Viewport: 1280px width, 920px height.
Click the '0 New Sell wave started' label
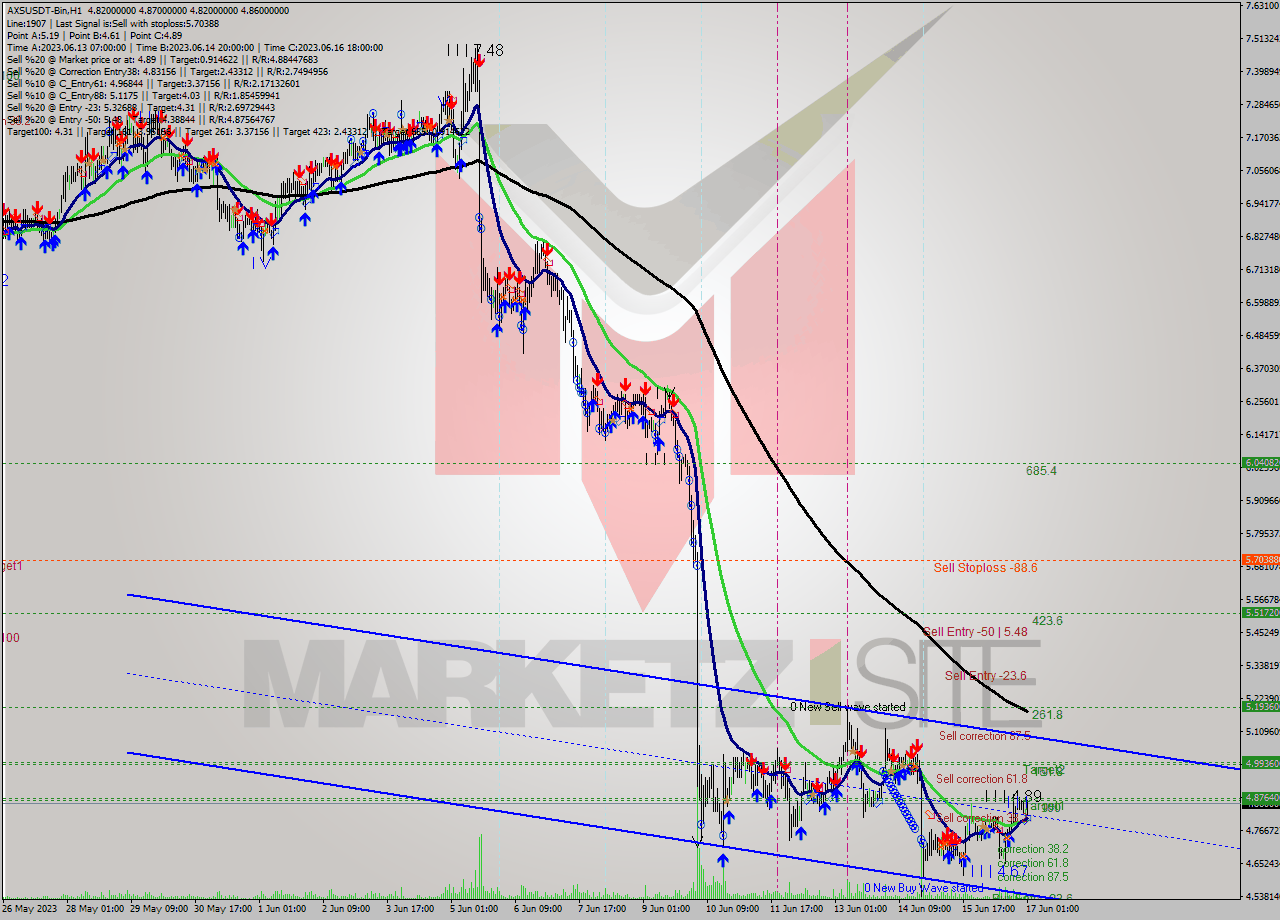(x=848, y=707)
